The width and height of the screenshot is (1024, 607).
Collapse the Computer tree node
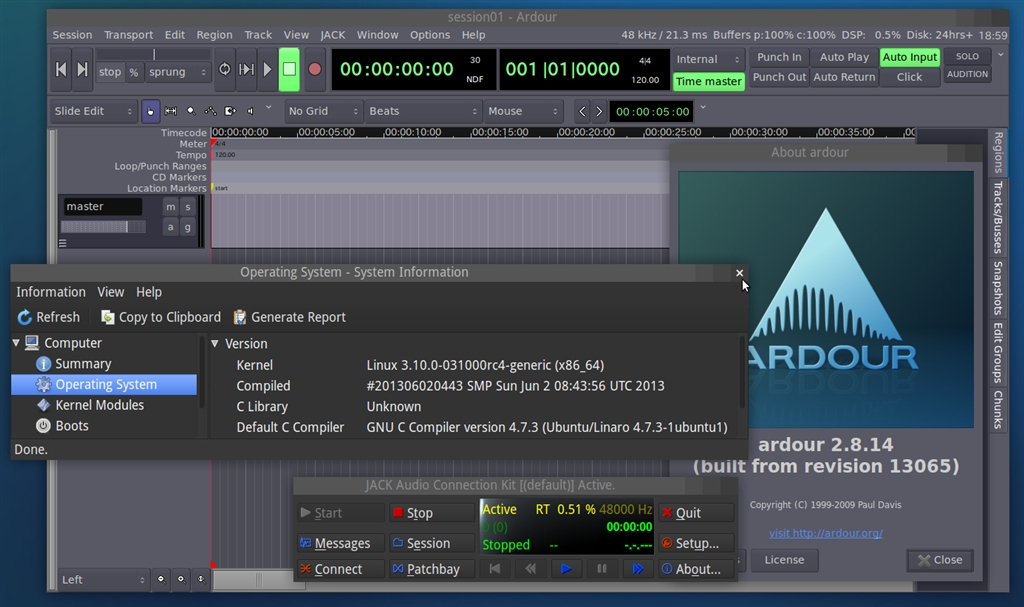(x=17, y=343)
